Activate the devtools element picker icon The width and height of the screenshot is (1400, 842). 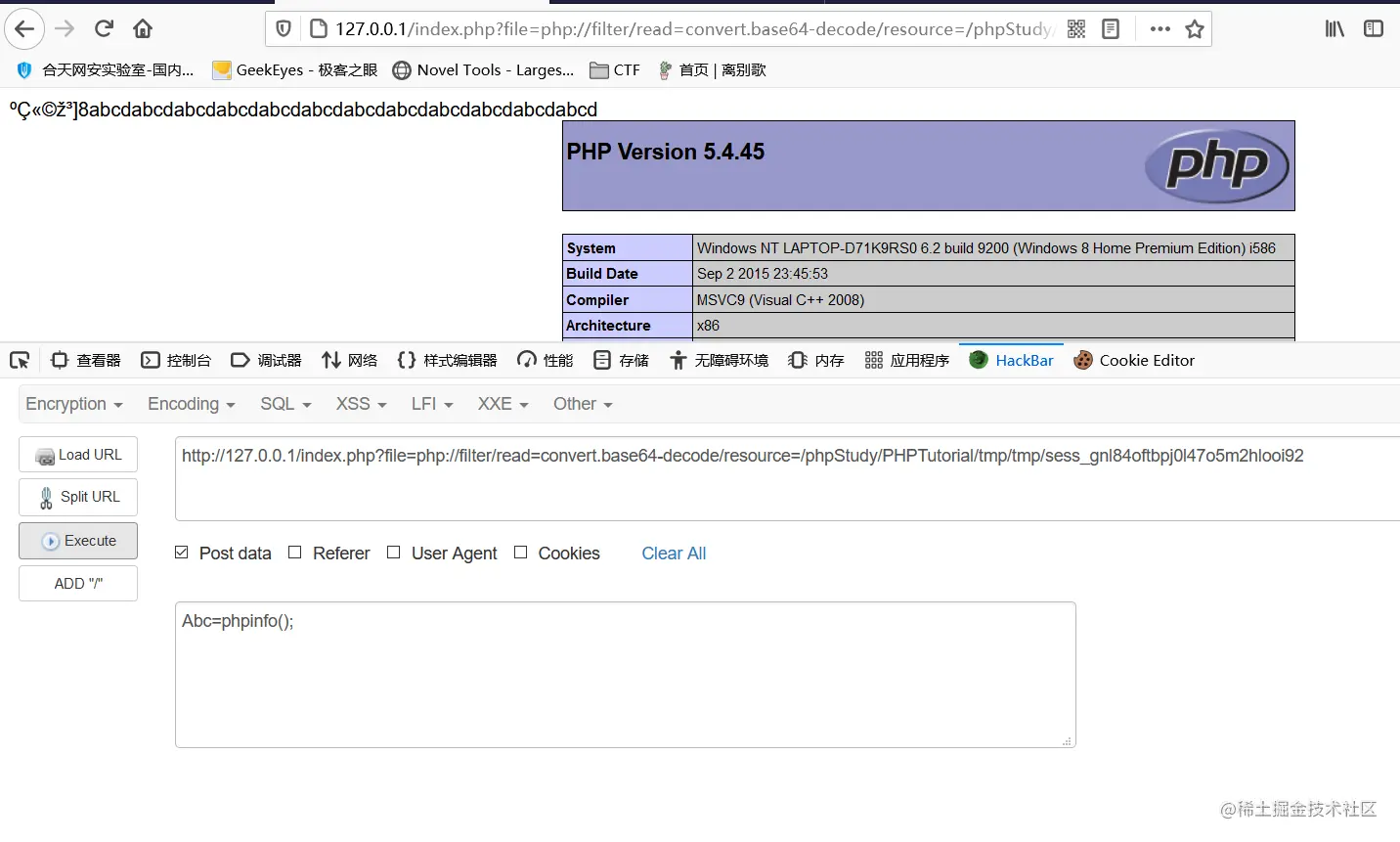tap(20, 360)
